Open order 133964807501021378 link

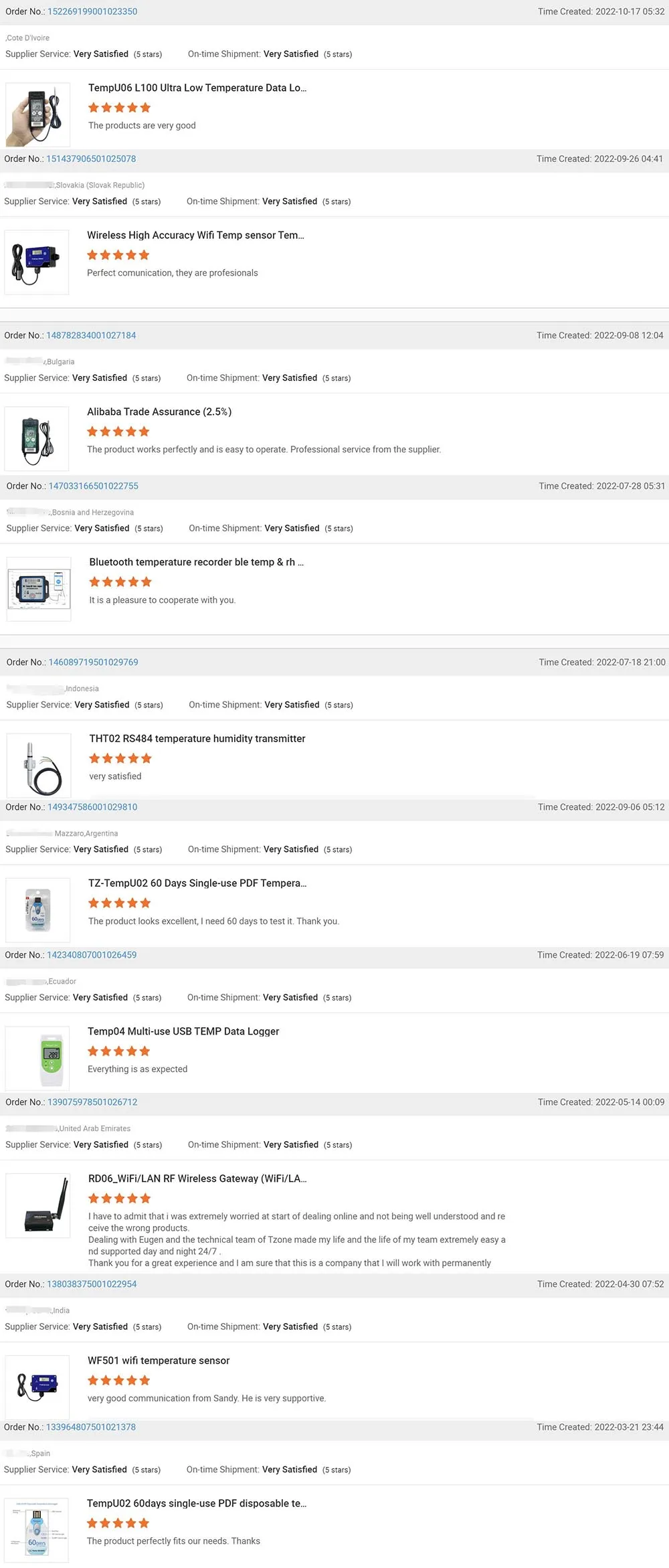coord(91,1427)
